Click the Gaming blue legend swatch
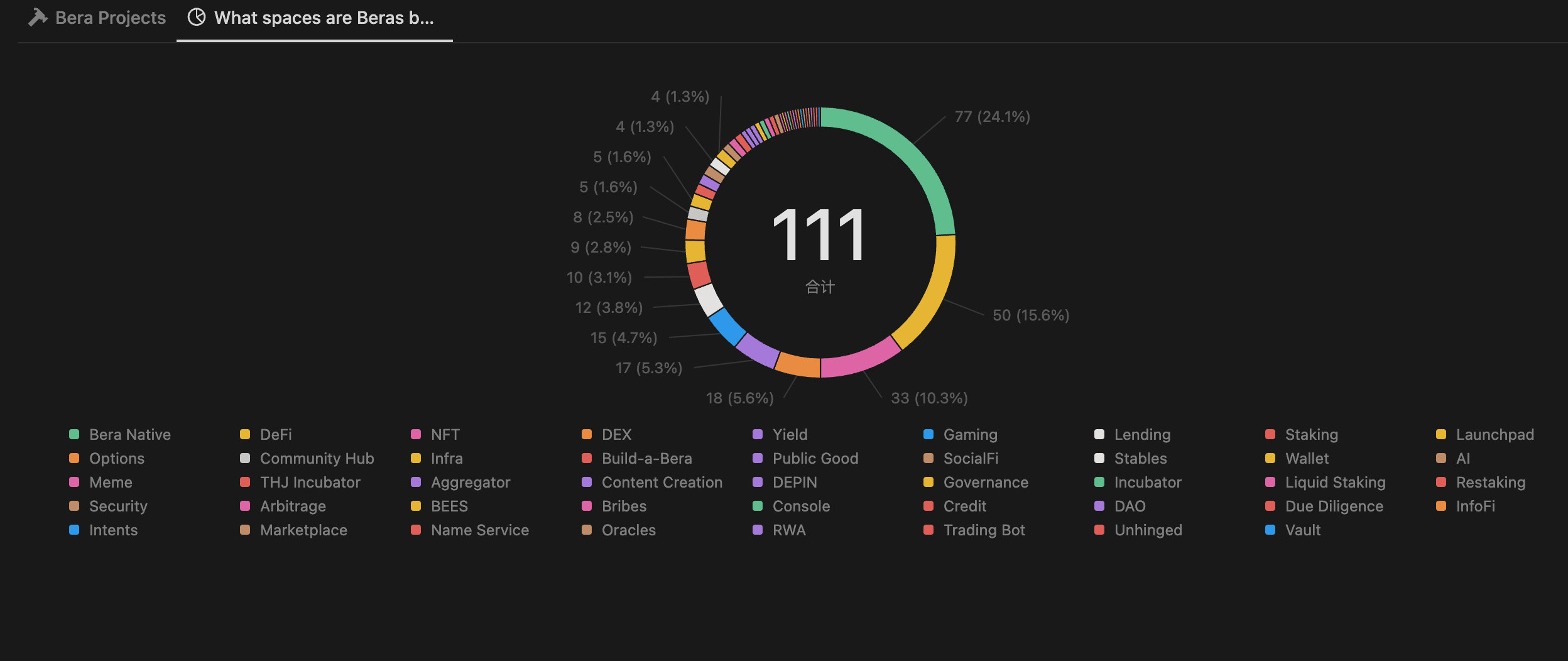The image size is (1568, 661). tap(928, 434)
